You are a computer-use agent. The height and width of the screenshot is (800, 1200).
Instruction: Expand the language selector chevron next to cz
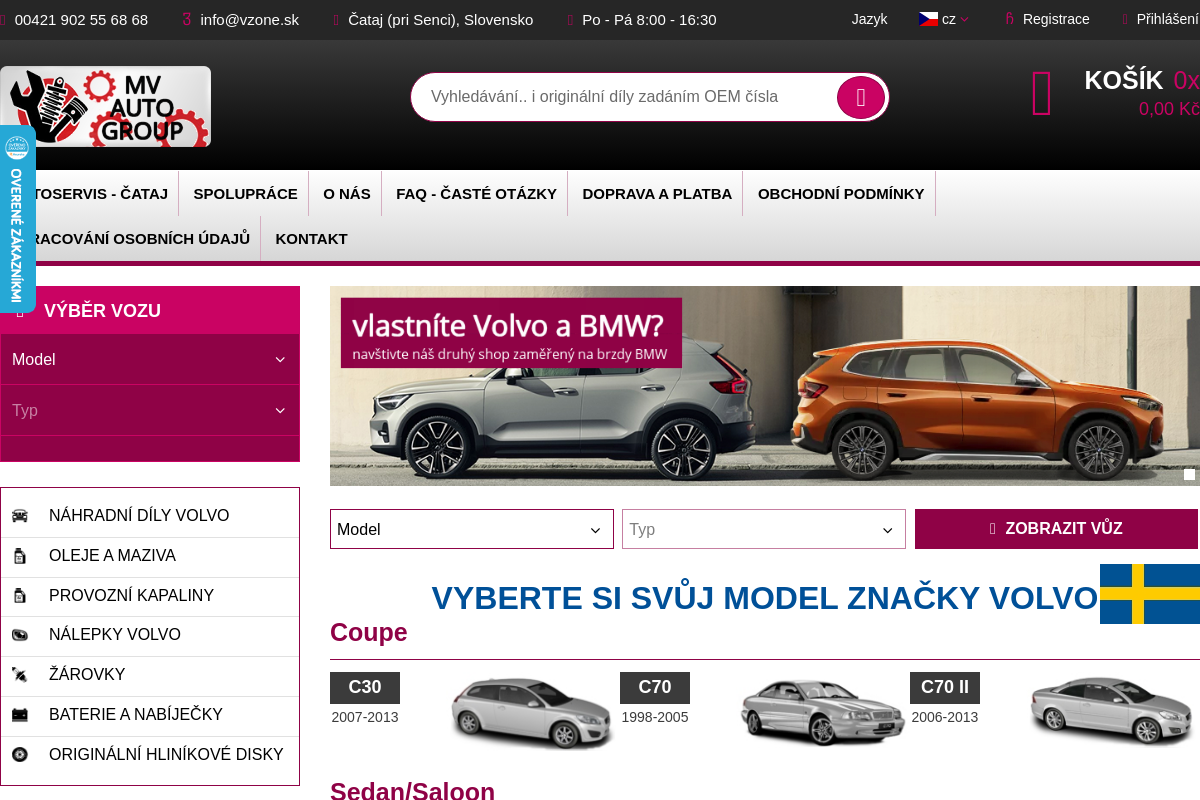pos(966,19)
